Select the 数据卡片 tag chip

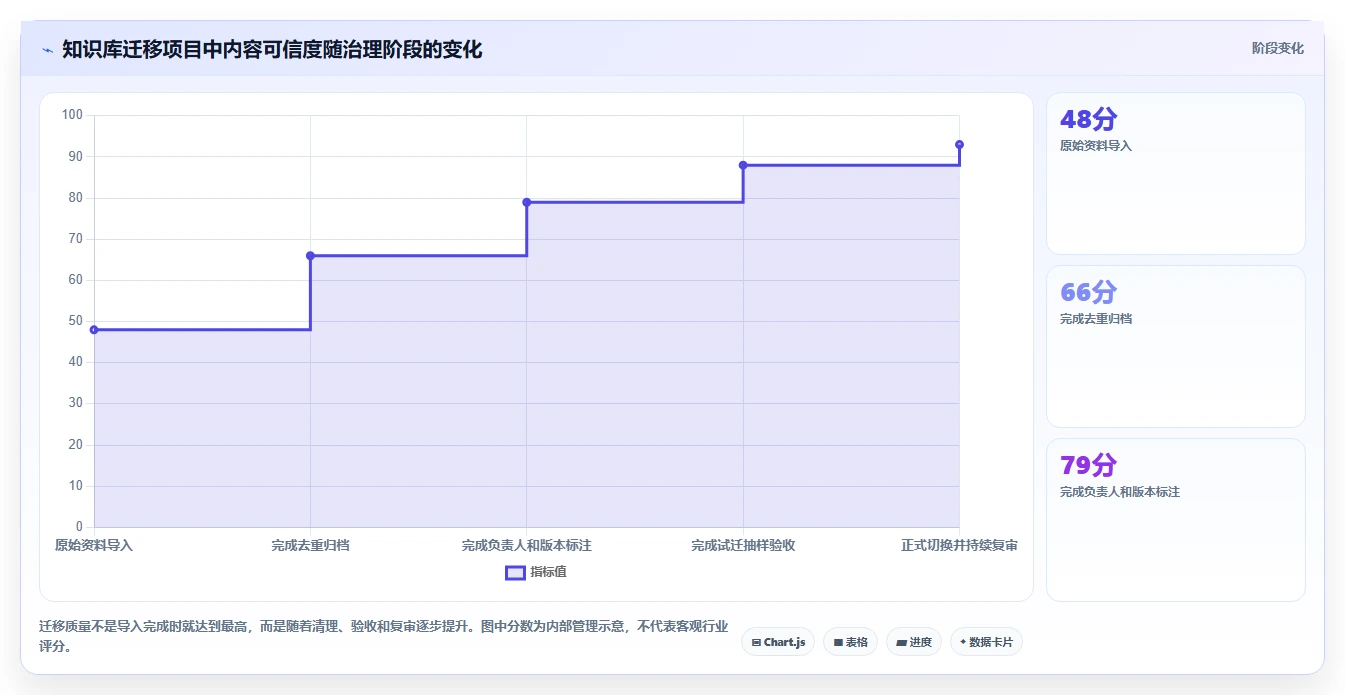[x=986, y=642]
